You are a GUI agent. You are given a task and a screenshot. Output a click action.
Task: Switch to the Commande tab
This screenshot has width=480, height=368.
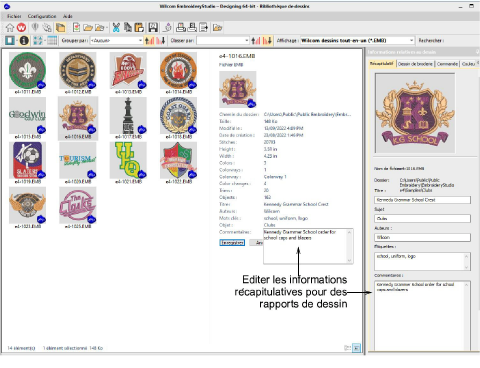pyautogui.click(x=447, y=64)
